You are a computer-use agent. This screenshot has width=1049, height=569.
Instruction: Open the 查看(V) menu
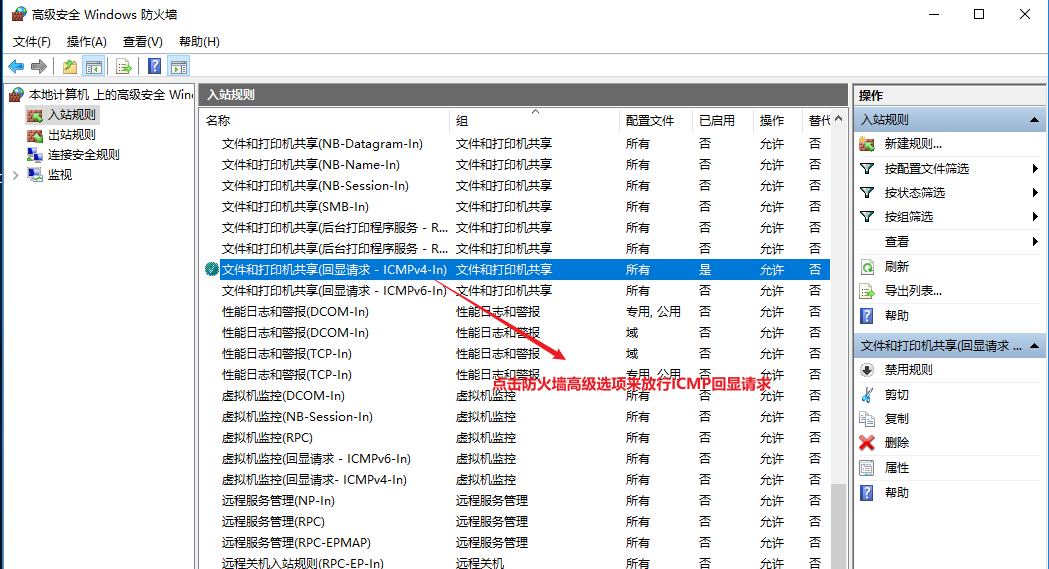[142, 41]
